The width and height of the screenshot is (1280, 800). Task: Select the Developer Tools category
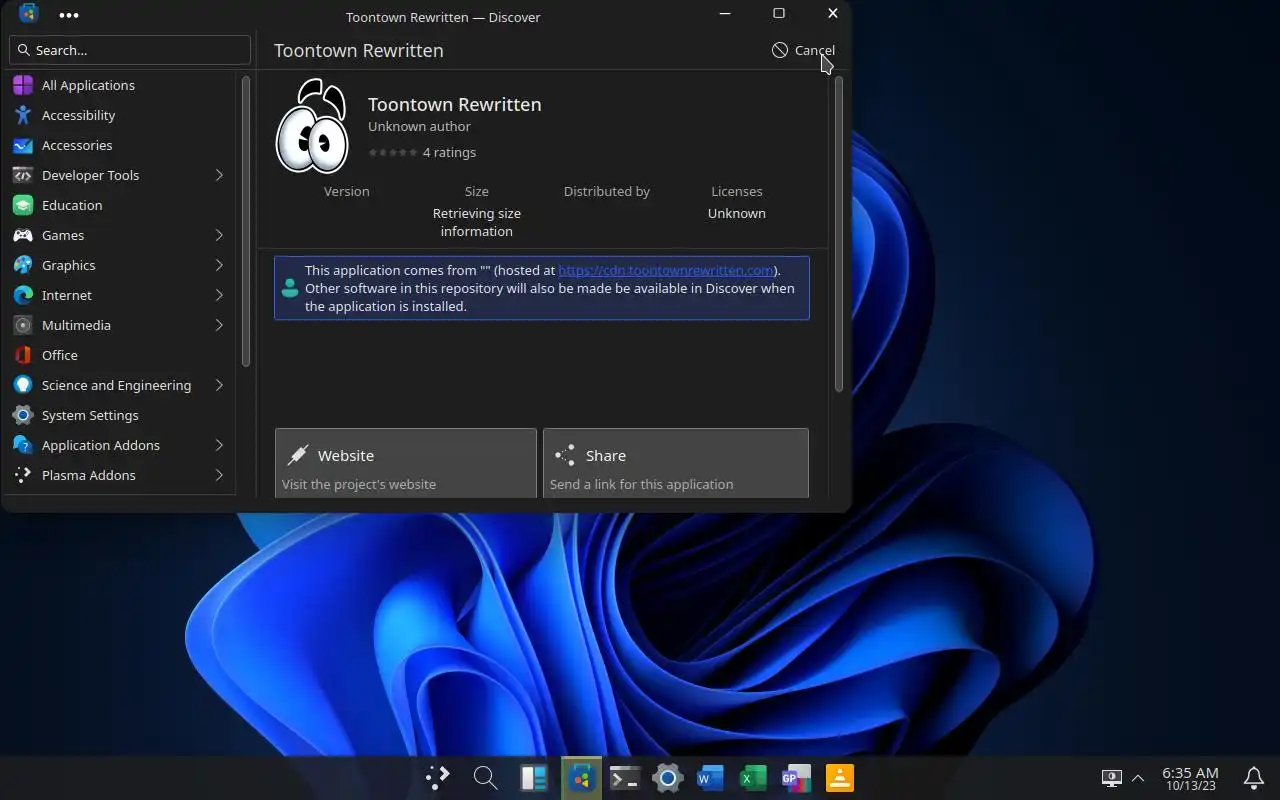(x=120, y=175)
